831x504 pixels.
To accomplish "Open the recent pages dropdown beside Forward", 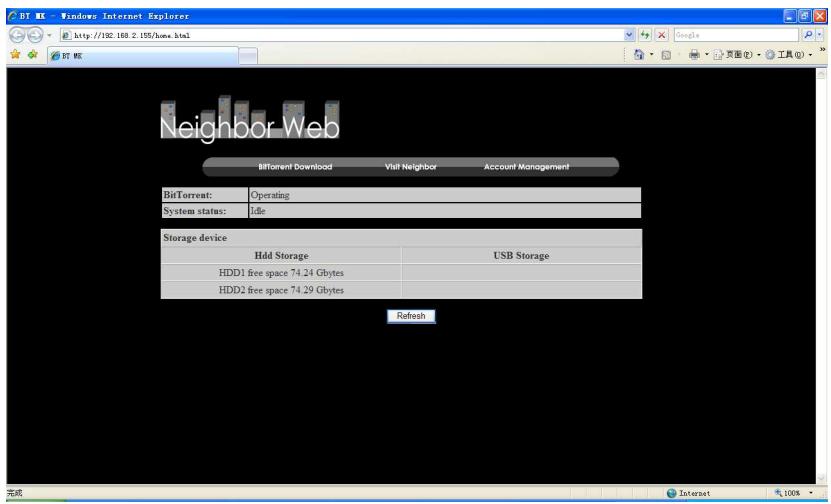I will pyautogui.click(x=49, y=36).
